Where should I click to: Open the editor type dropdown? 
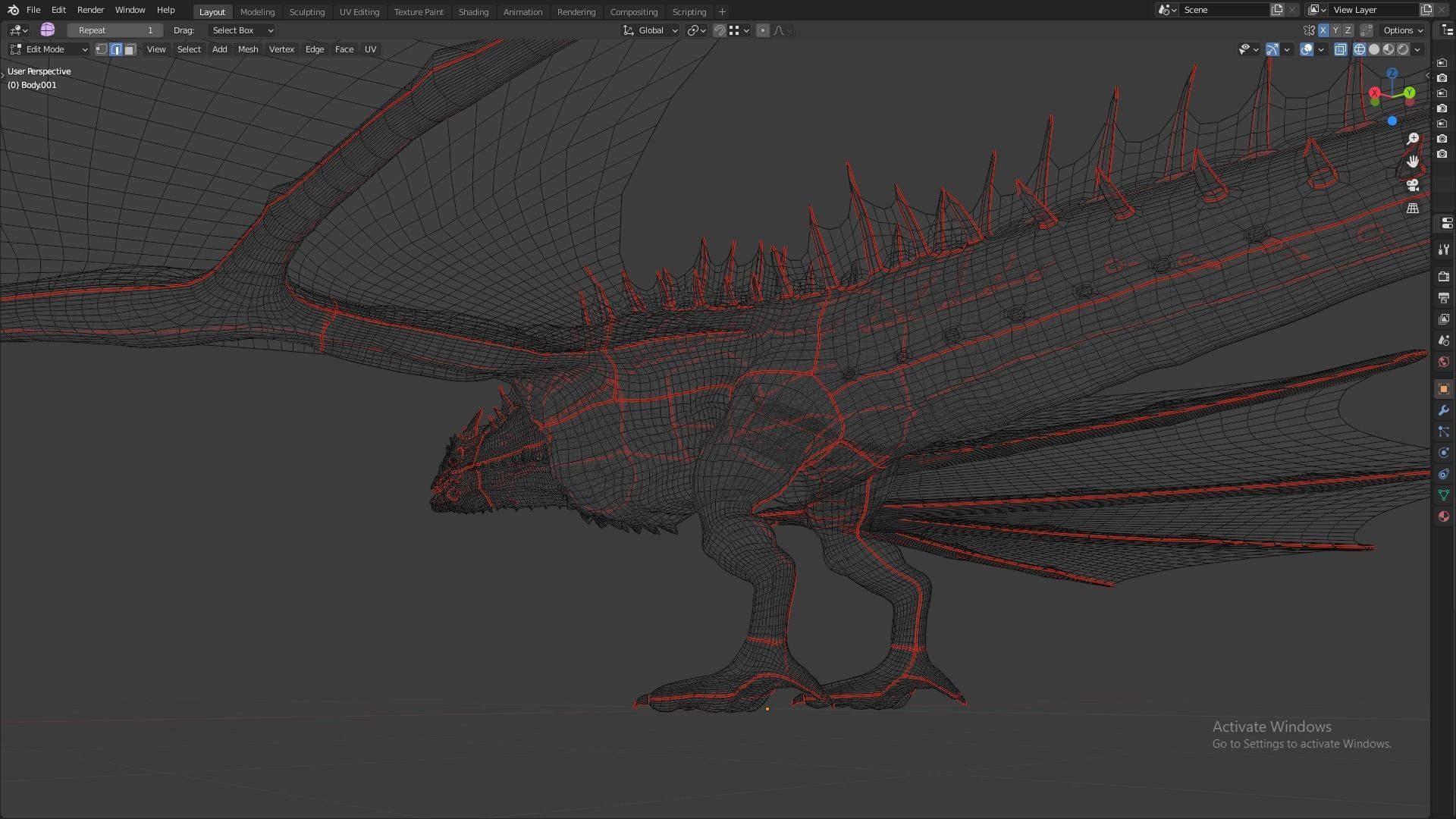click(18, 30)
